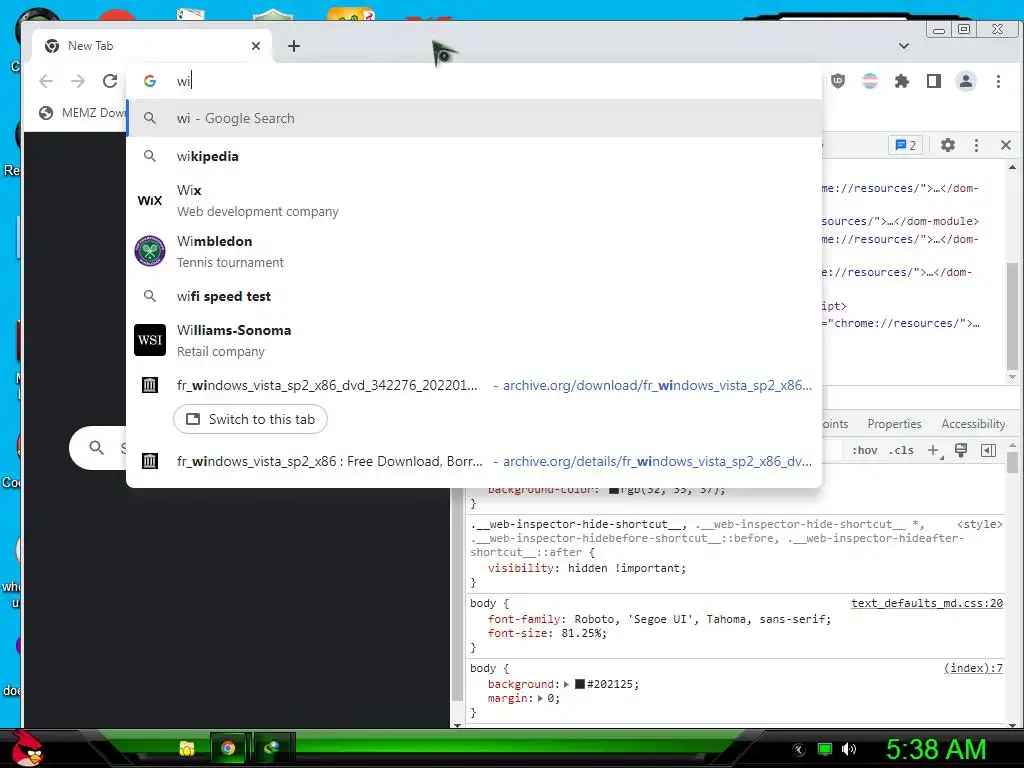Reload the current page
Screen dimensions: 1024x768
point(110,81)
